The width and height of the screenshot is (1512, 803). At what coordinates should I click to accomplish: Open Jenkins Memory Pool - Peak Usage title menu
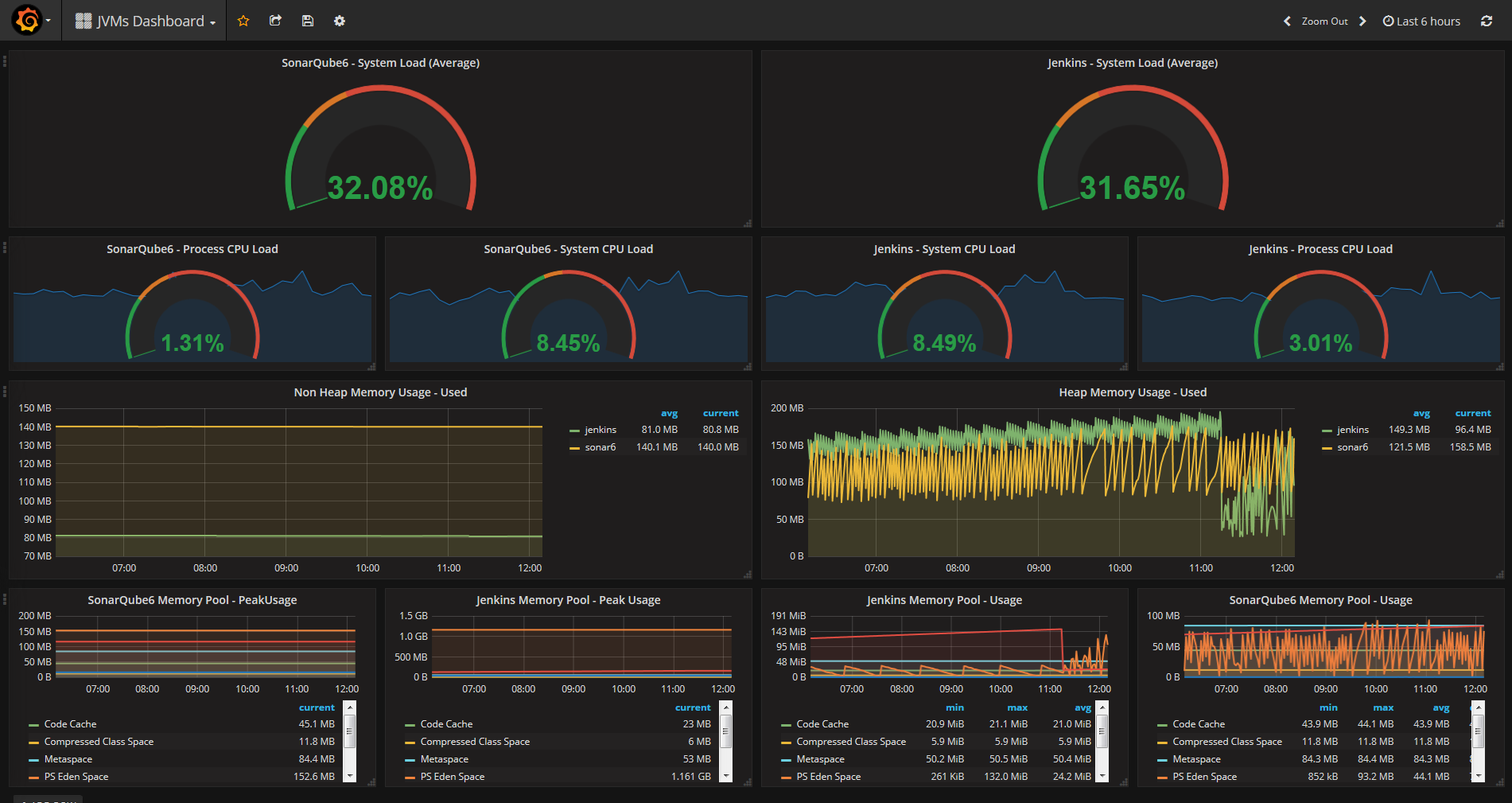click(x=568, y=600)
